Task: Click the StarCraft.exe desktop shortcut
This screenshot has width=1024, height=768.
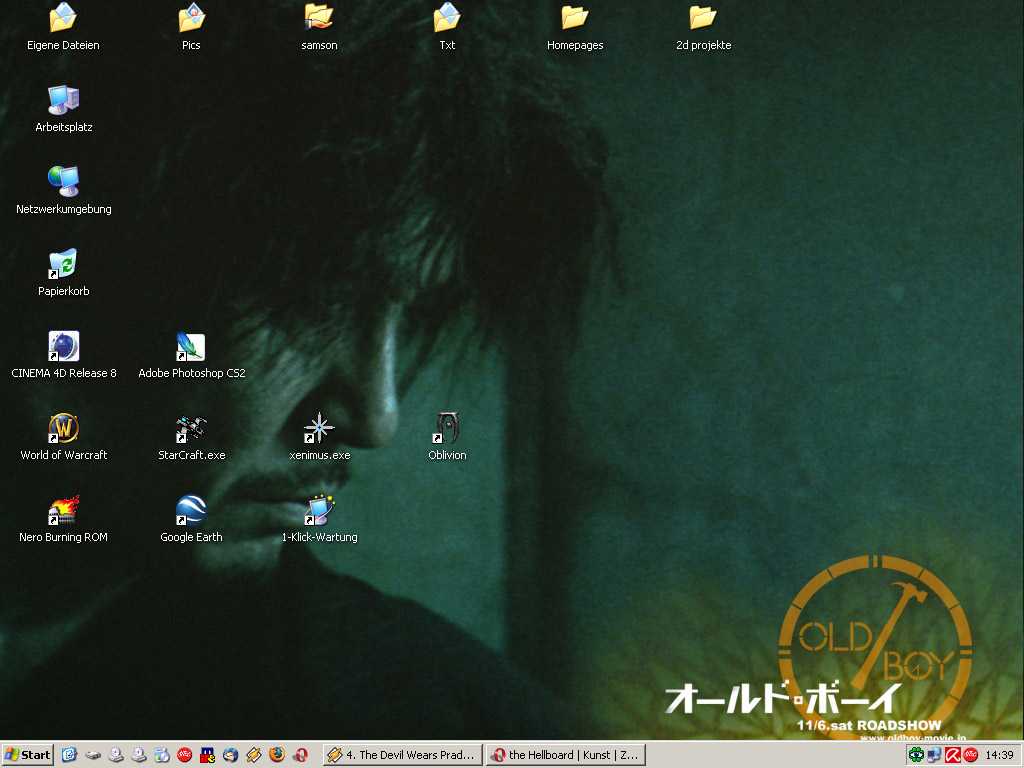Action: pyautogui.click(x=191, y=429)
